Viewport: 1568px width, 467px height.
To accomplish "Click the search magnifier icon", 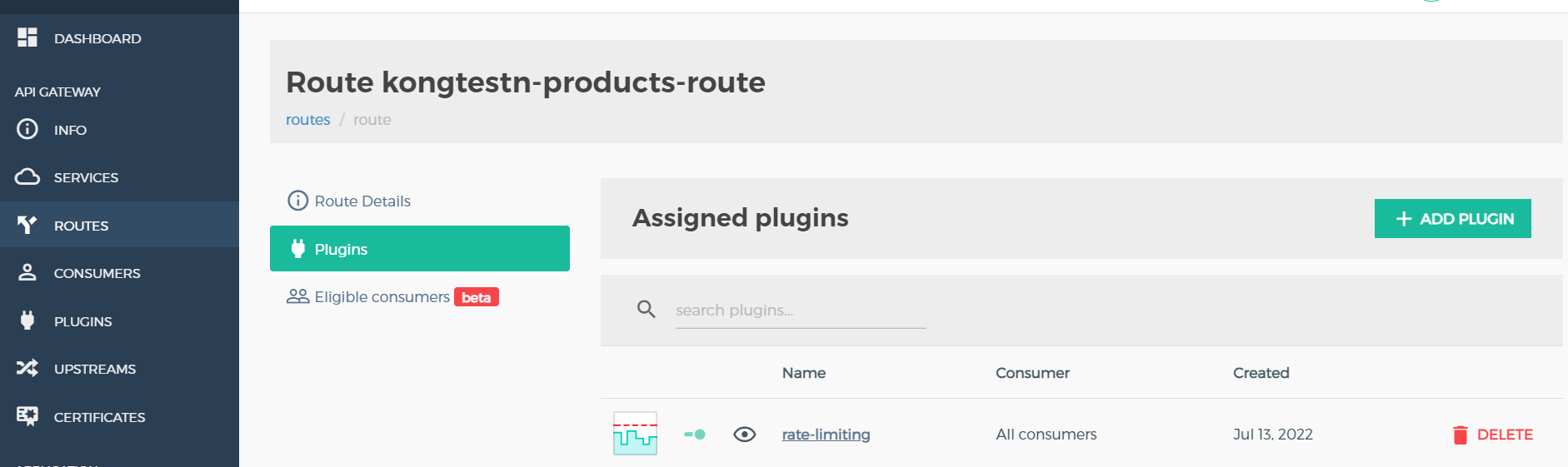I will (x=646, y=310).
